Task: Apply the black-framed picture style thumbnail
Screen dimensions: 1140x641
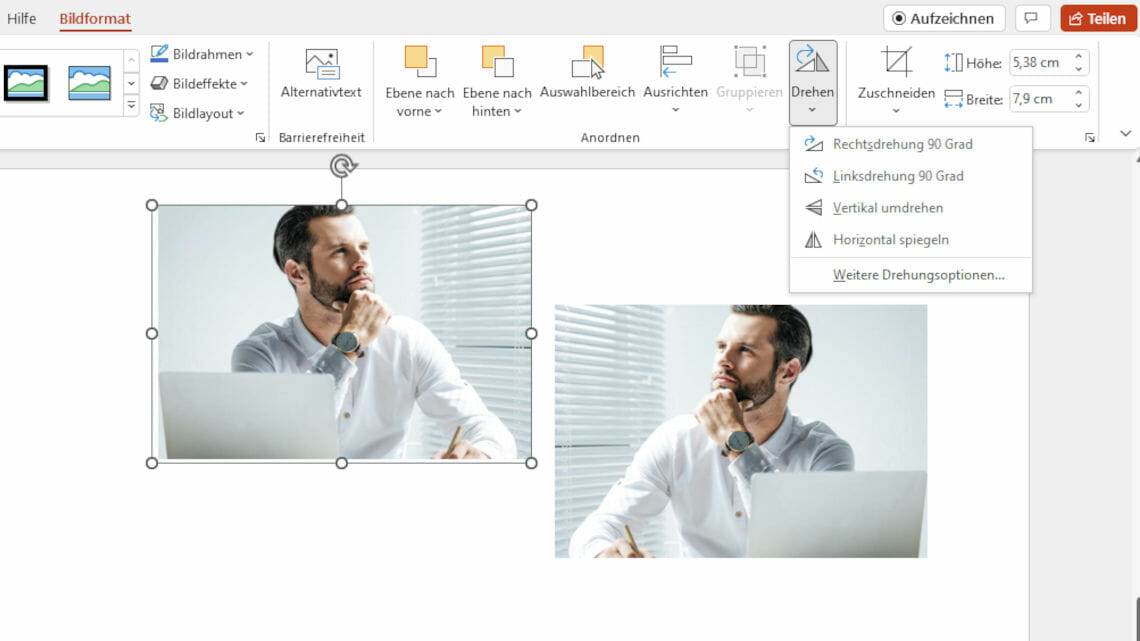Action: 26,83
